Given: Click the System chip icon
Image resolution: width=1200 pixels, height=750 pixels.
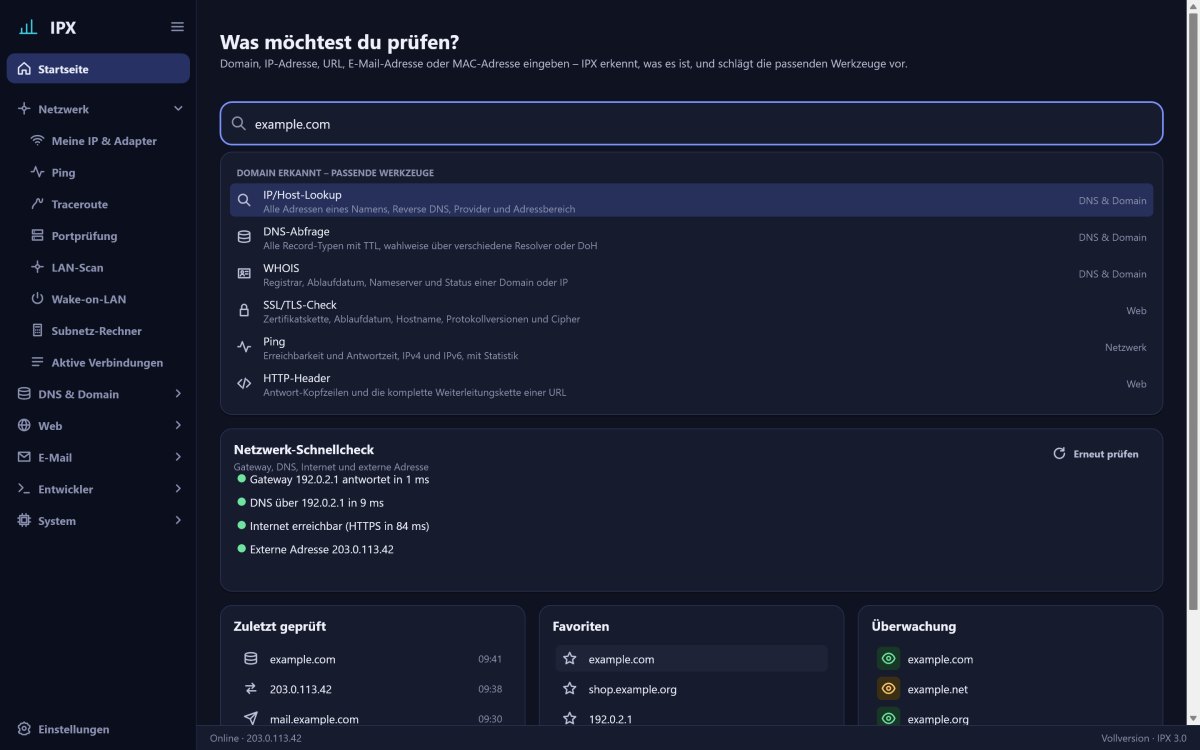Looking at the screenshot, I should click(x=24, y=521).
